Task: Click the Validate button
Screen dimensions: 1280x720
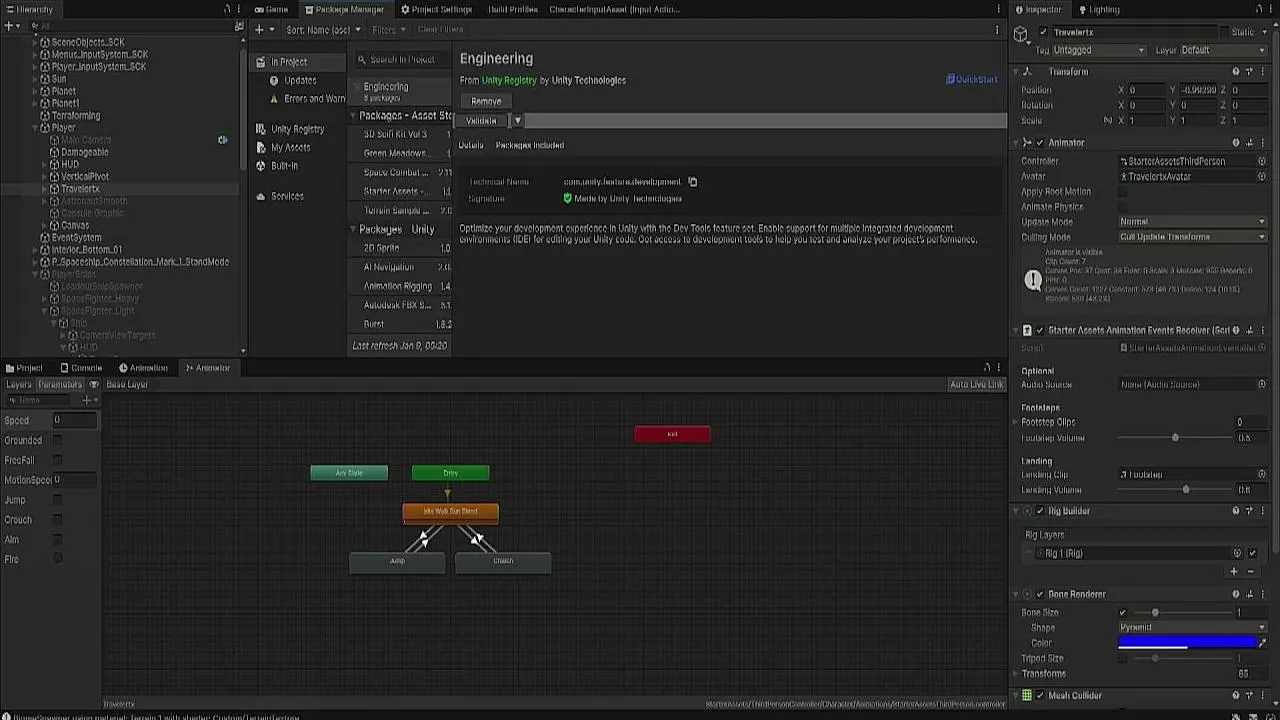Action: tap(482, 121)
